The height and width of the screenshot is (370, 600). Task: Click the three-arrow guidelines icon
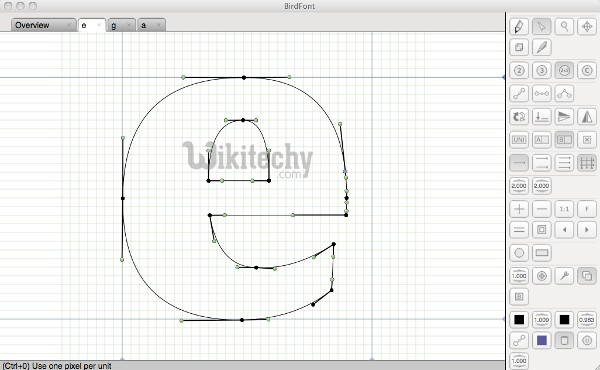564,163
